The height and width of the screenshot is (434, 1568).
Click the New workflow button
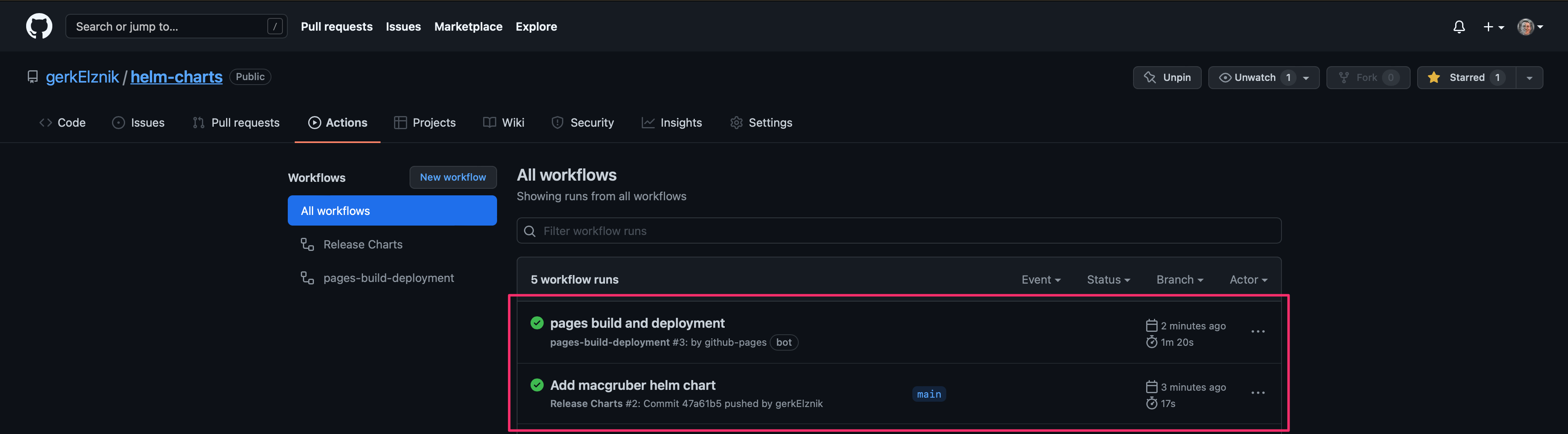[453, 177]
